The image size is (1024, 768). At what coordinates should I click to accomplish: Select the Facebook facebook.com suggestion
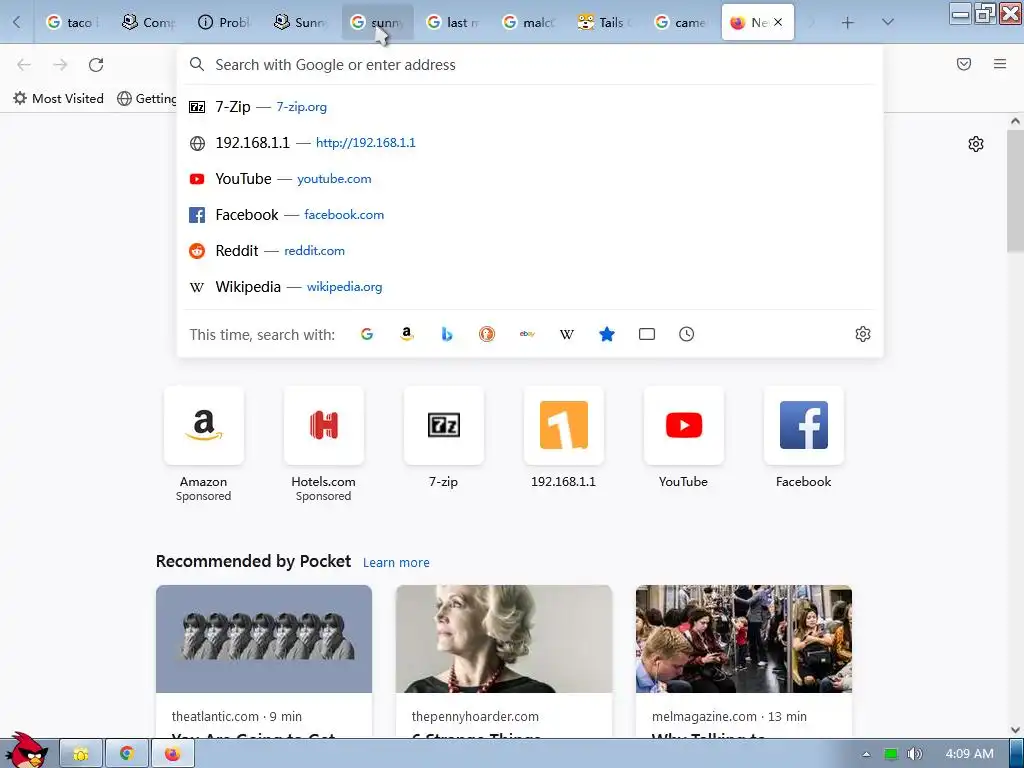(530, 215)
